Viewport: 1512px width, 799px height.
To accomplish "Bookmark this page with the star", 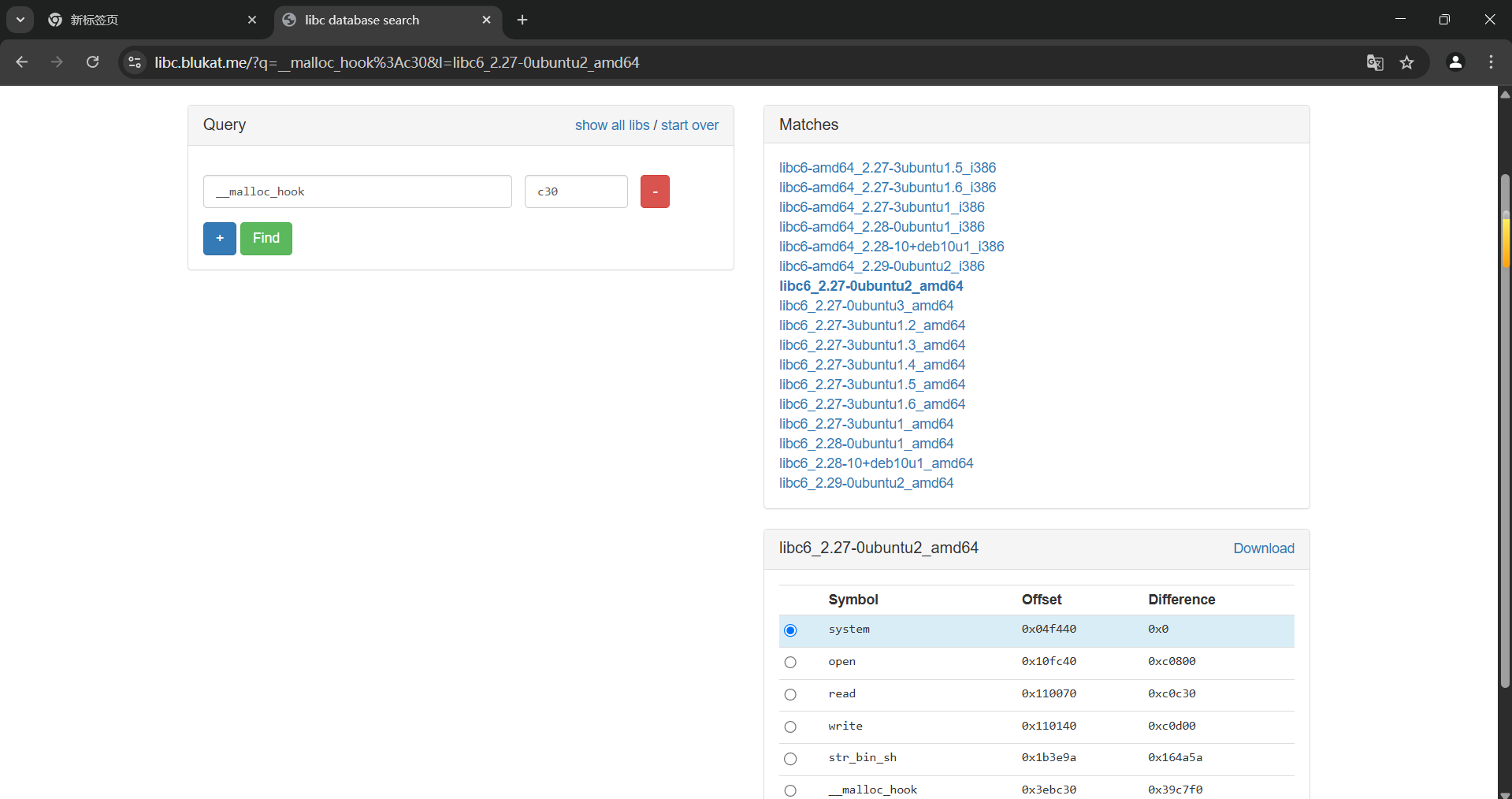I will pyautogui.click(x=1407, y=62).
